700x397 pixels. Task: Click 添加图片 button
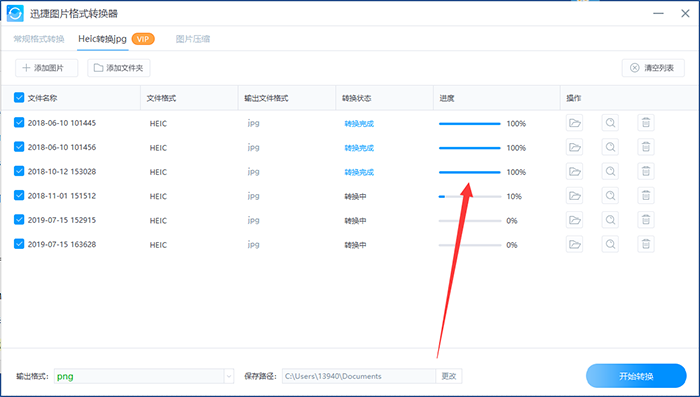pos(46,68)
